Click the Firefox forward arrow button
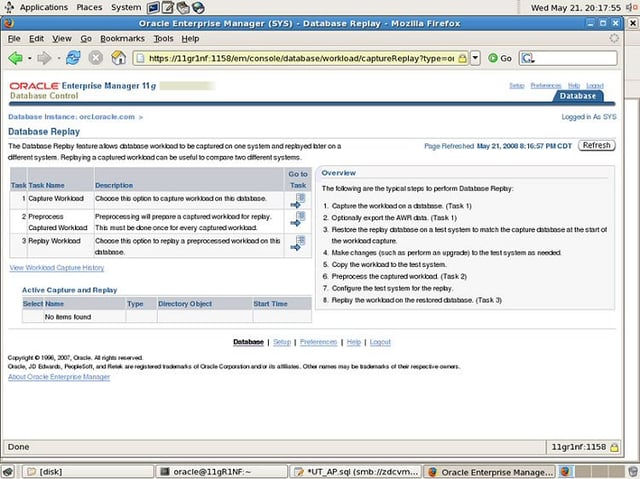Screen dimensions: 640x479 click(44, 58)
